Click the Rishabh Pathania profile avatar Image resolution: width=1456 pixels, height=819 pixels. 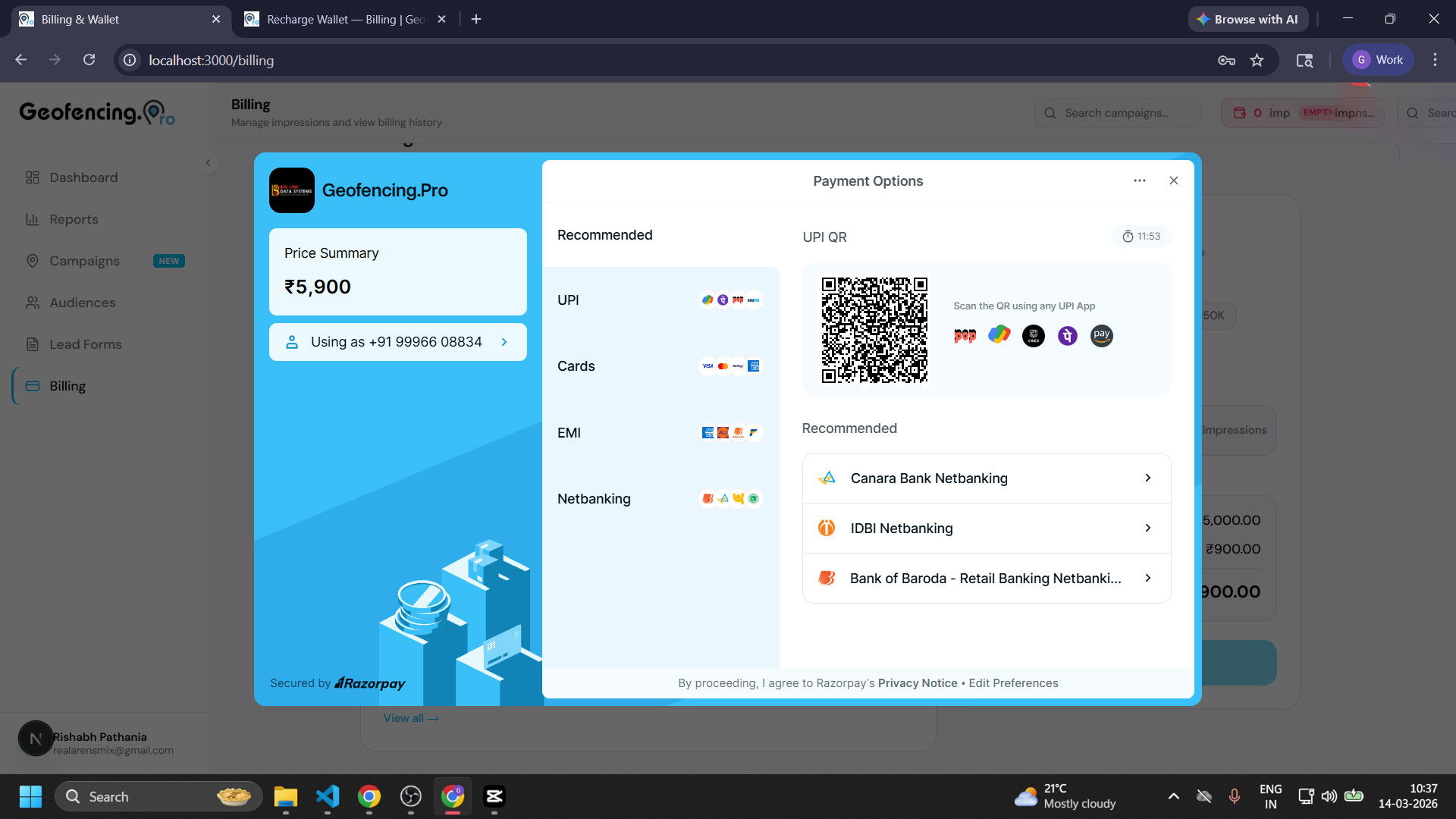tap(35, 738)
